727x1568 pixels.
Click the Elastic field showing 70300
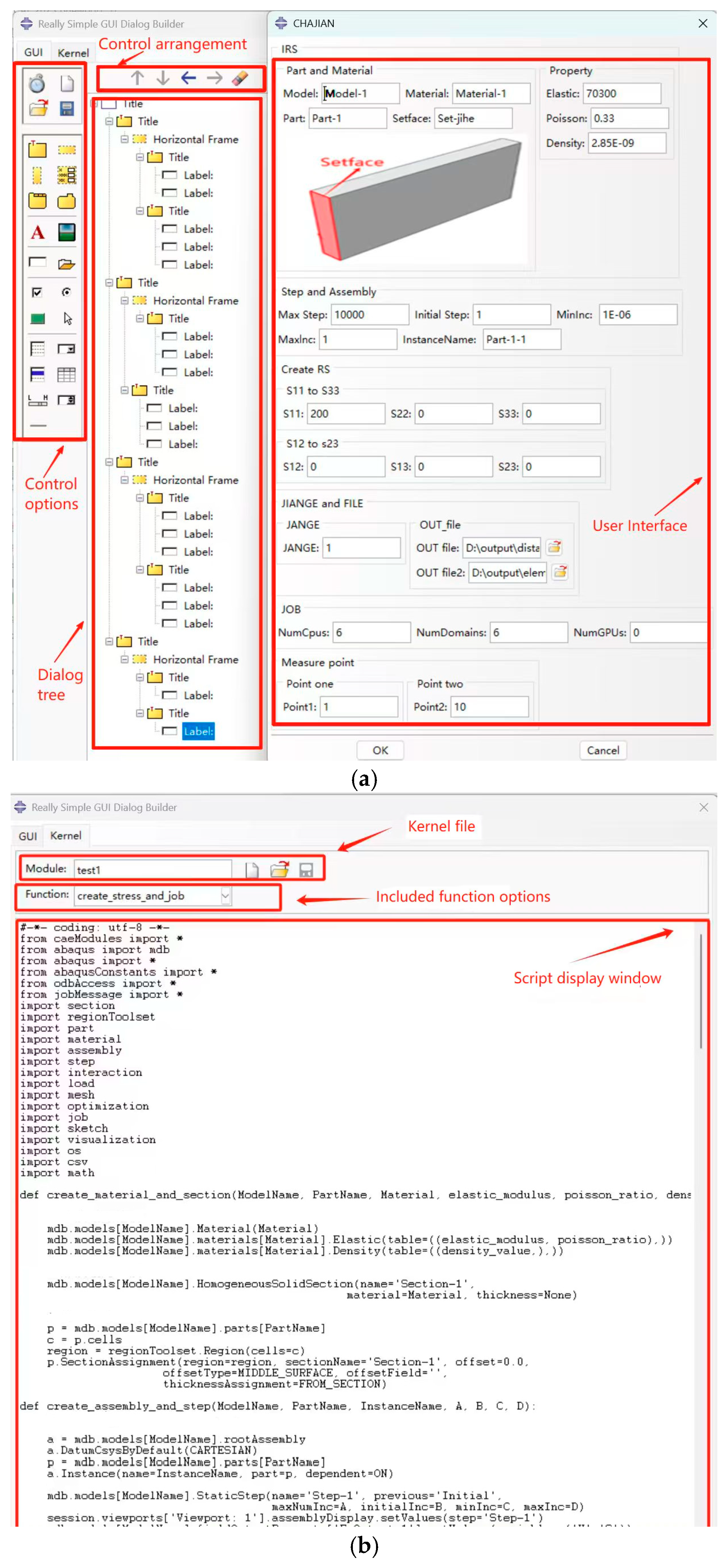(x=622, y=93)
